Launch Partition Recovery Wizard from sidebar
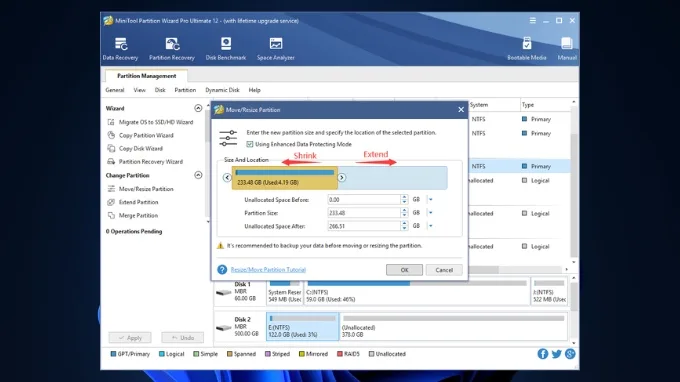The width and height of the screenshot is (680, 382). click(x=145, y=162)
